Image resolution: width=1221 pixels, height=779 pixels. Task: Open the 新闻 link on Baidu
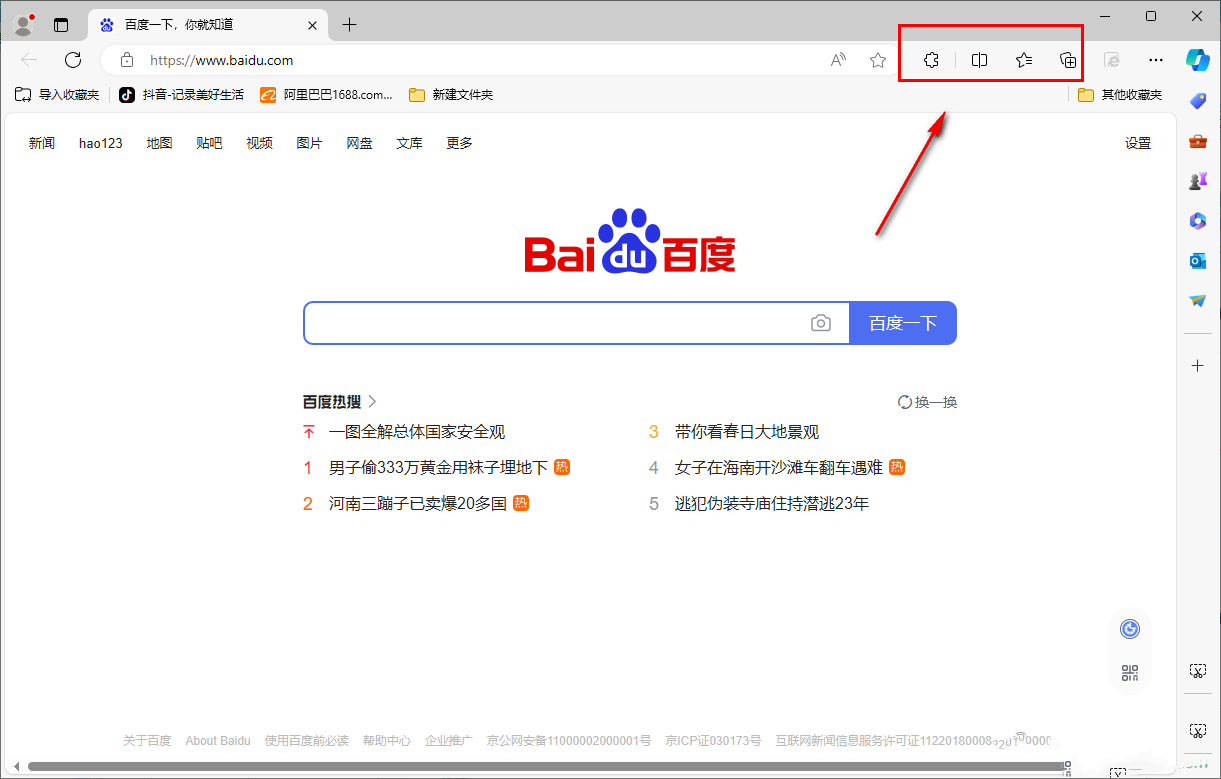[42, 143]
